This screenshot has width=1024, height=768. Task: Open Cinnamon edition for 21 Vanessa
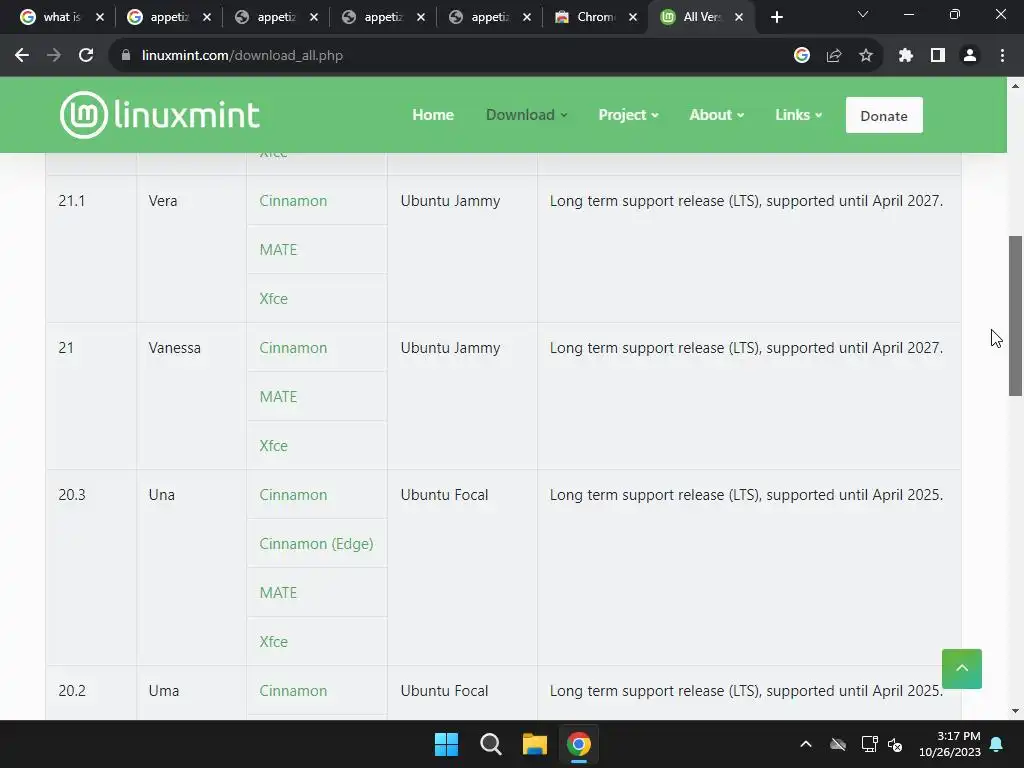[293, 348]
